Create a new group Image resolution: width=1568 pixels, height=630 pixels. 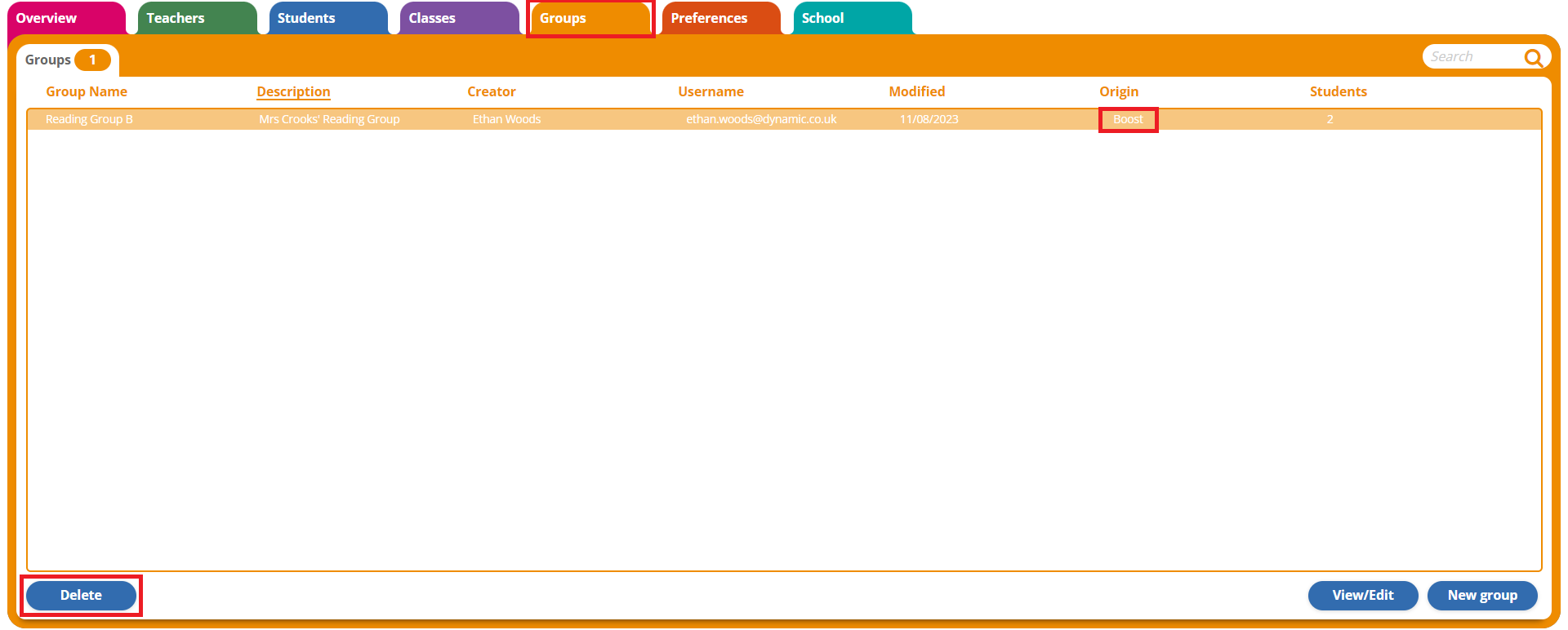tap(1481, 595)
